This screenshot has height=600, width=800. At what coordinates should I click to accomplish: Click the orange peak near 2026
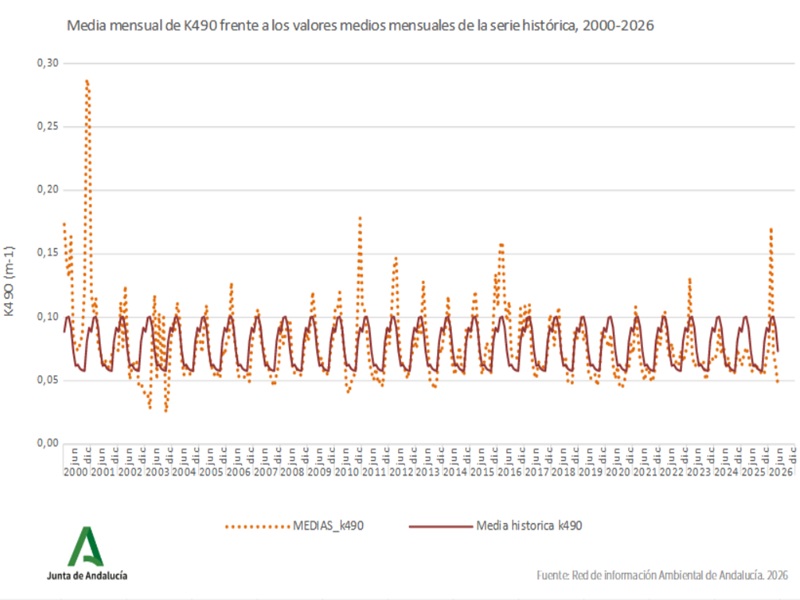click(771, 230)
